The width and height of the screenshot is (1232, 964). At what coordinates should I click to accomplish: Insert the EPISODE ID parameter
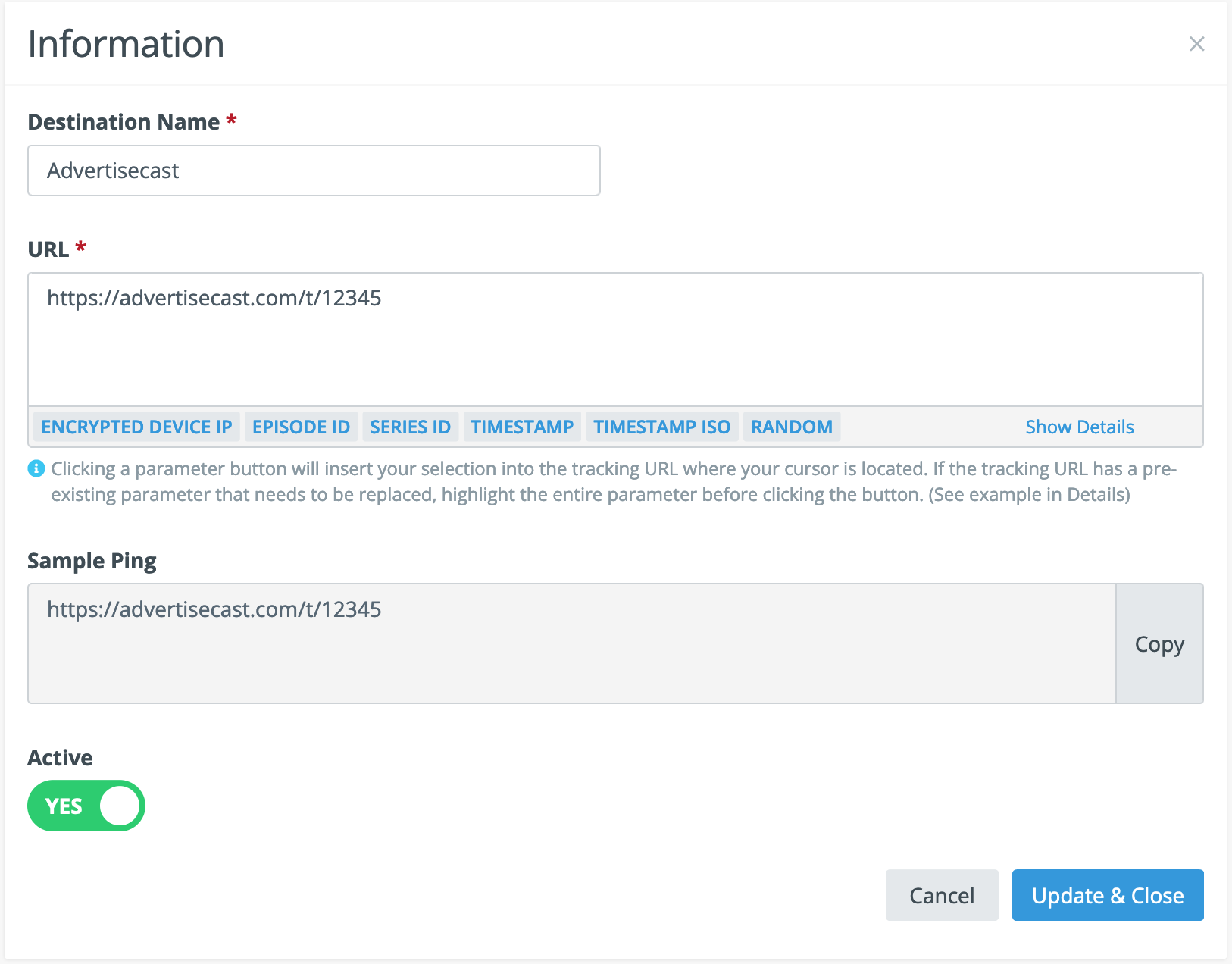point(301,427)
